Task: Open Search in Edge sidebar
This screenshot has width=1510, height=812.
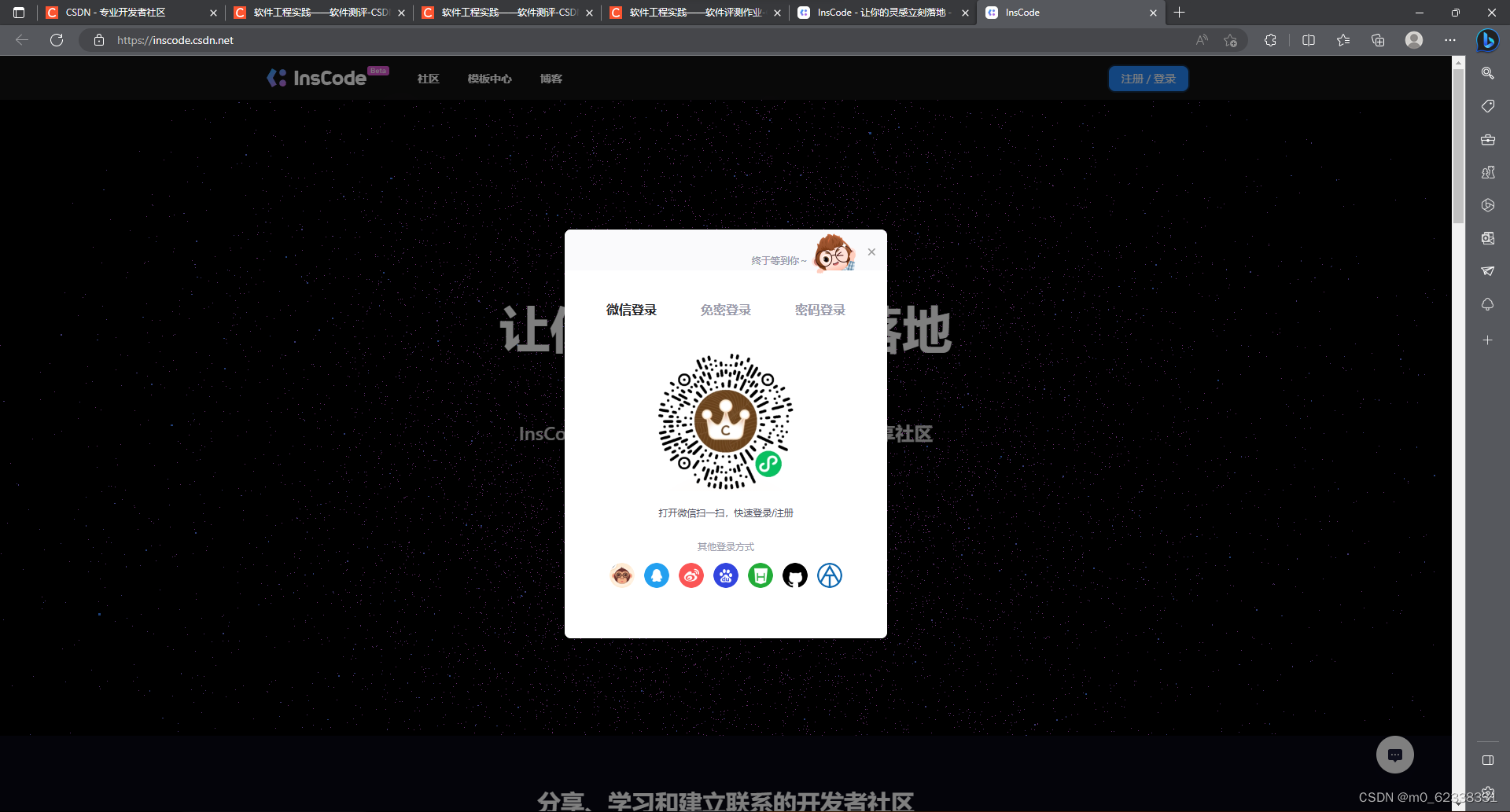Action: click(1488, 73)
